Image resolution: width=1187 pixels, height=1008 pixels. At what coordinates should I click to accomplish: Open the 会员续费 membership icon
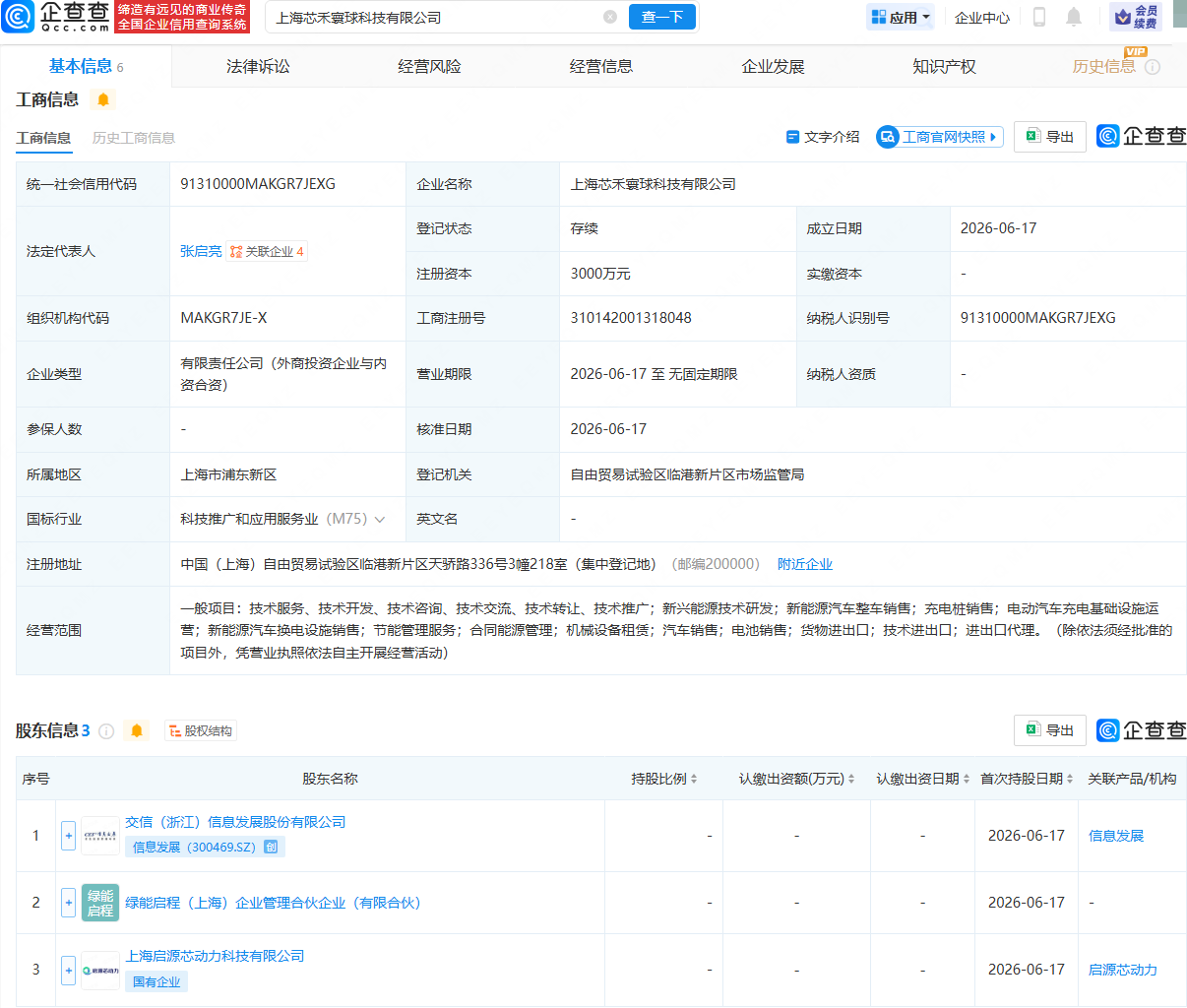(1135, 17)
